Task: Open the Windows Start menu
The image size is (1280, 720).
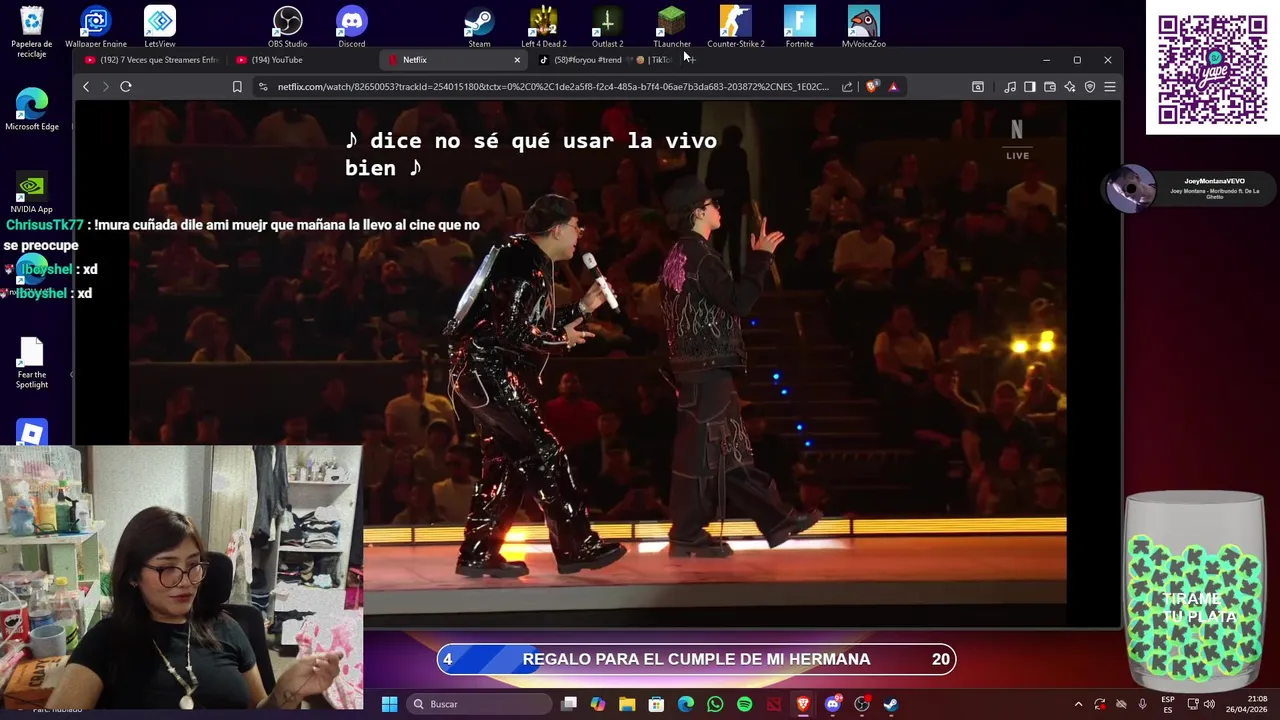Action: 389,704
